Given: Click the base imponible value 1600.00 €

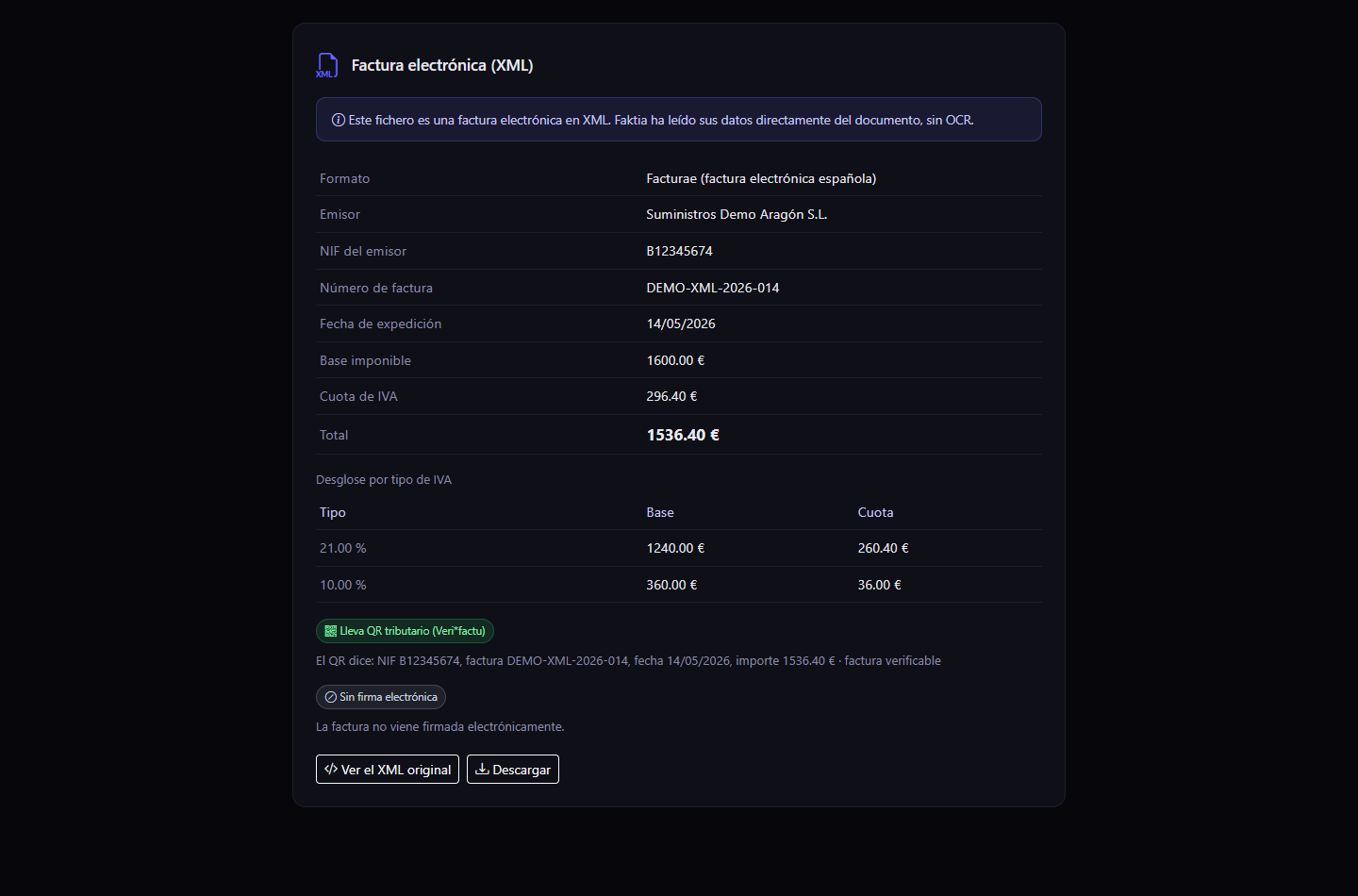Looking at the screenshot, I should (675, 360).
